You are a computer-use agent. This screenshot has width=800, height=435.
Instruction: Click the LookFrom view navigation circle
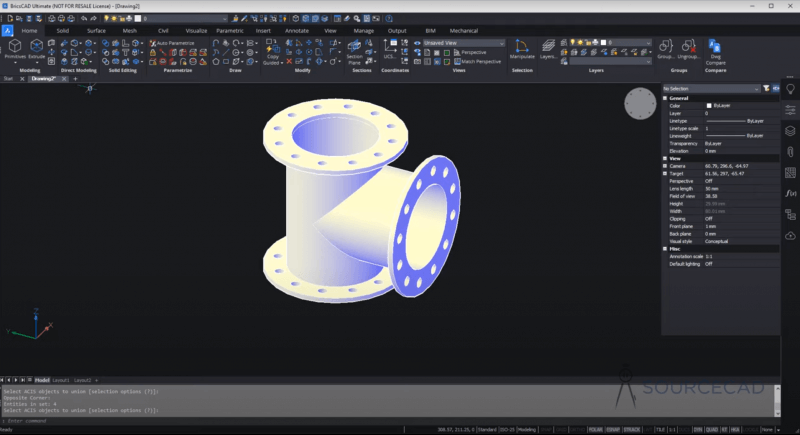click(x=640, y=104)
